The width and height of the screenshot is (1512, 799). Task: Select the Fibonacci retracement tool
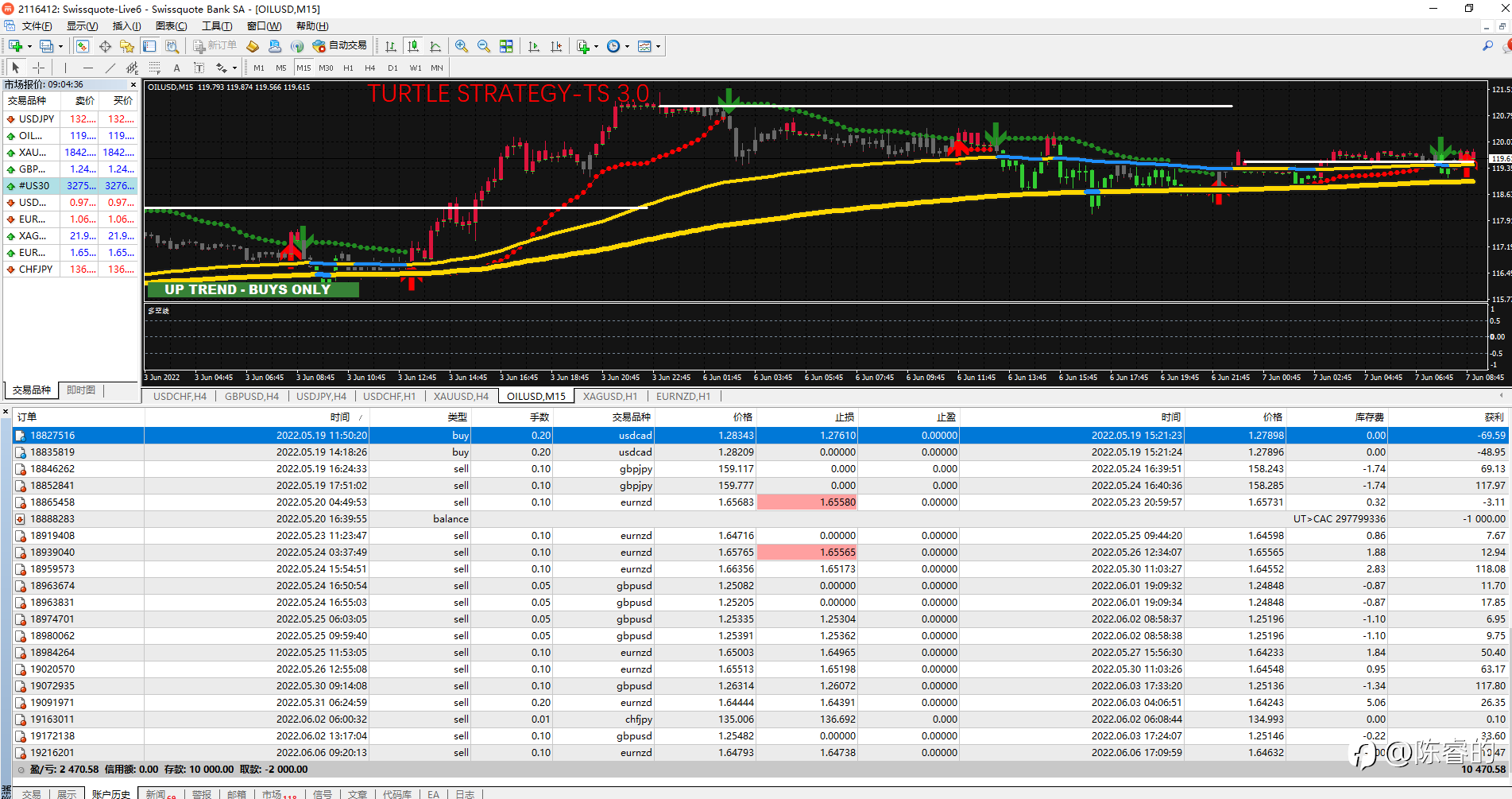click(x=154, y=68)
